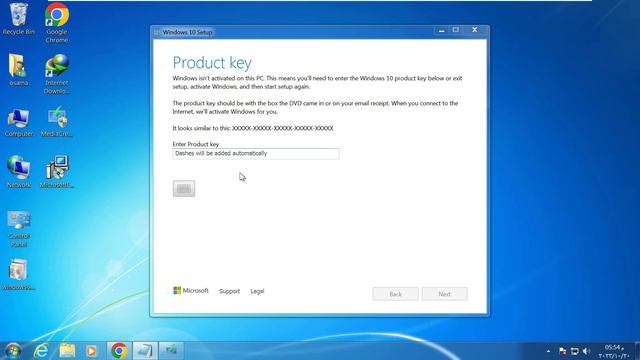
Task: Select the Computer desktop icon
Action: [18, 122]
